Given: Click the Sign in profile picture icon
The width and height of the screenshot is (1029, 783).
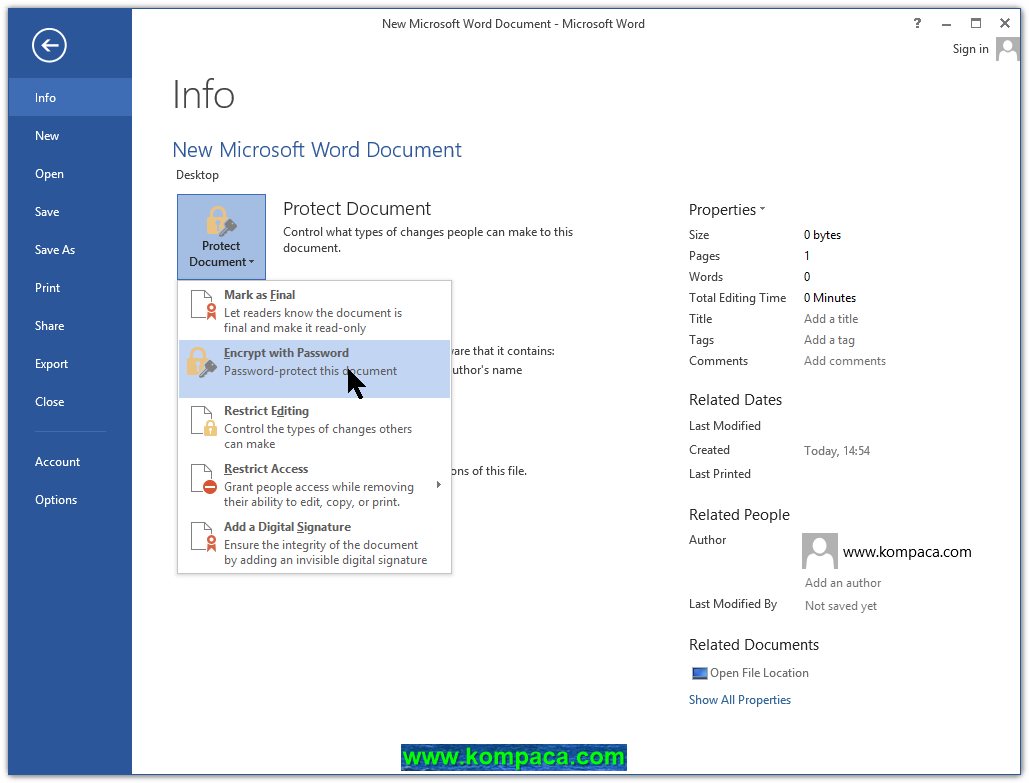Looking at the screenshot, I should tap(1007, 49).
